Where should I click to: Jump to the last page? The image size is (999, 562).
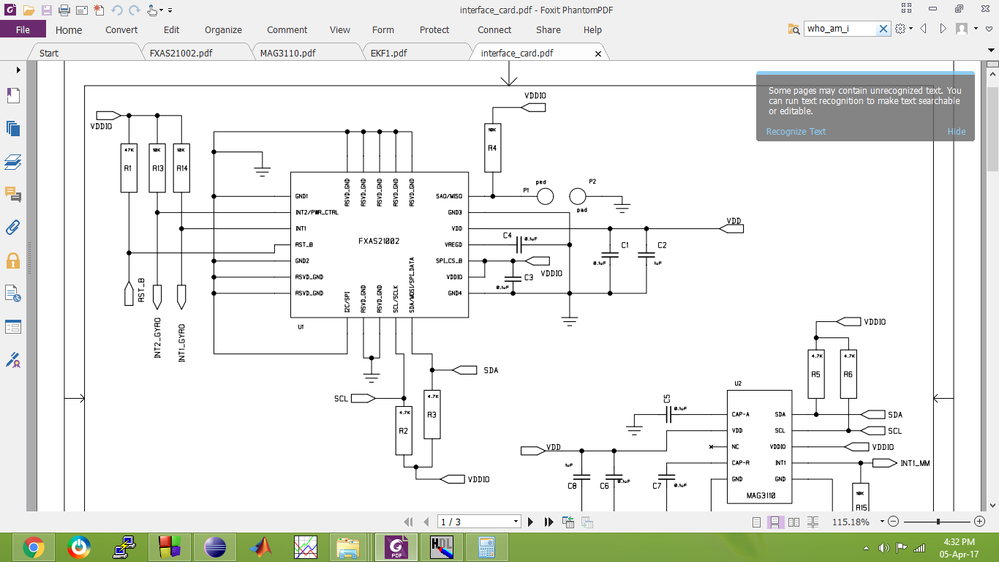point(549,522)
